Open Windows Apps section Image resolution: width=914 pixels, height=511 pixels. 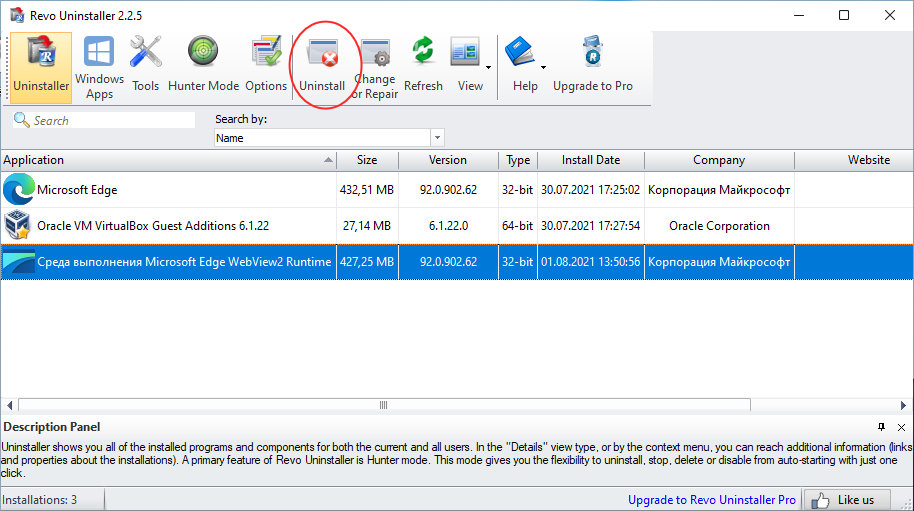click(99, 66)
